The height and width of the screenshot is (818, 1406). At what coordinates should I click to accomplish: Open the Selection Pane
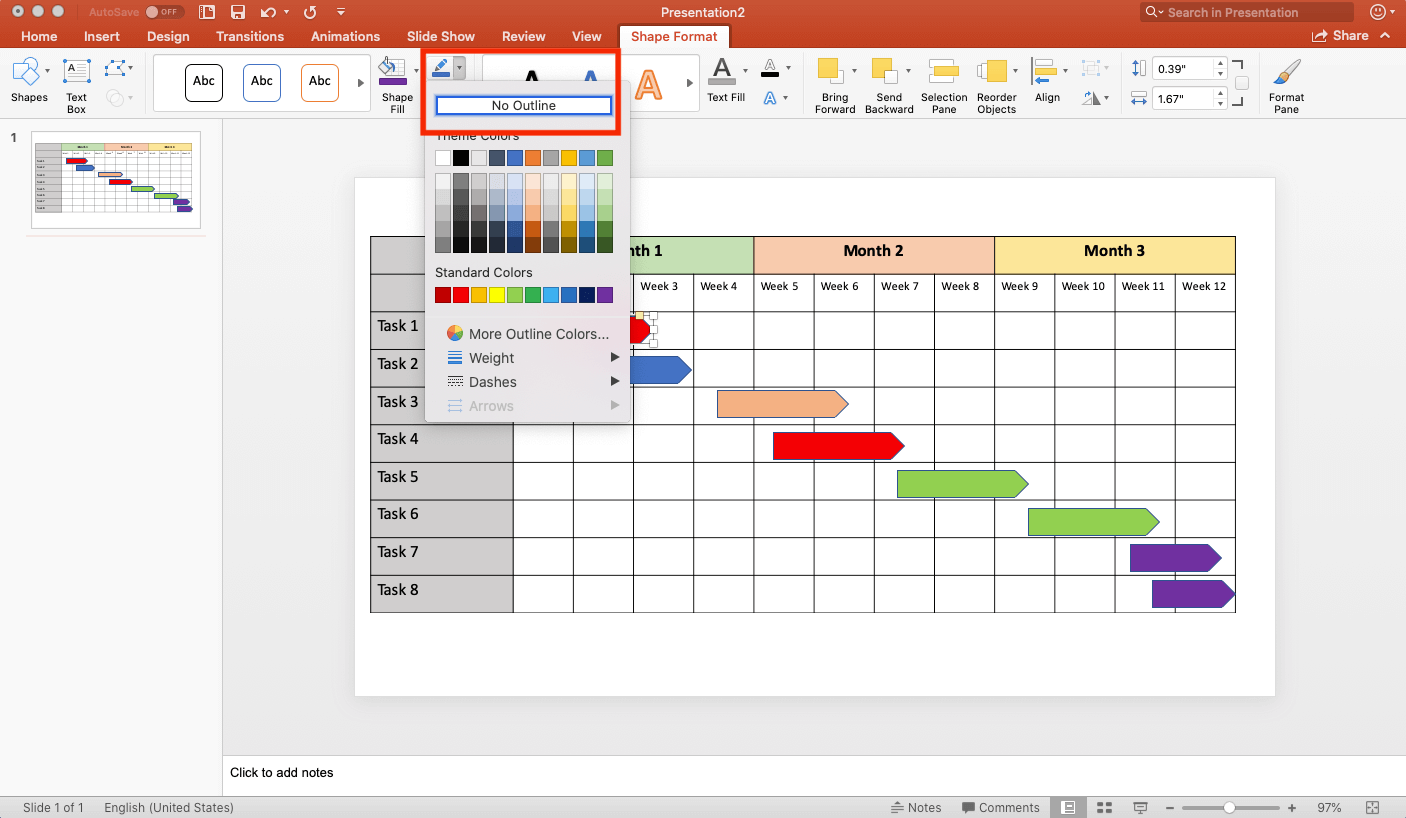pos(944,84)
